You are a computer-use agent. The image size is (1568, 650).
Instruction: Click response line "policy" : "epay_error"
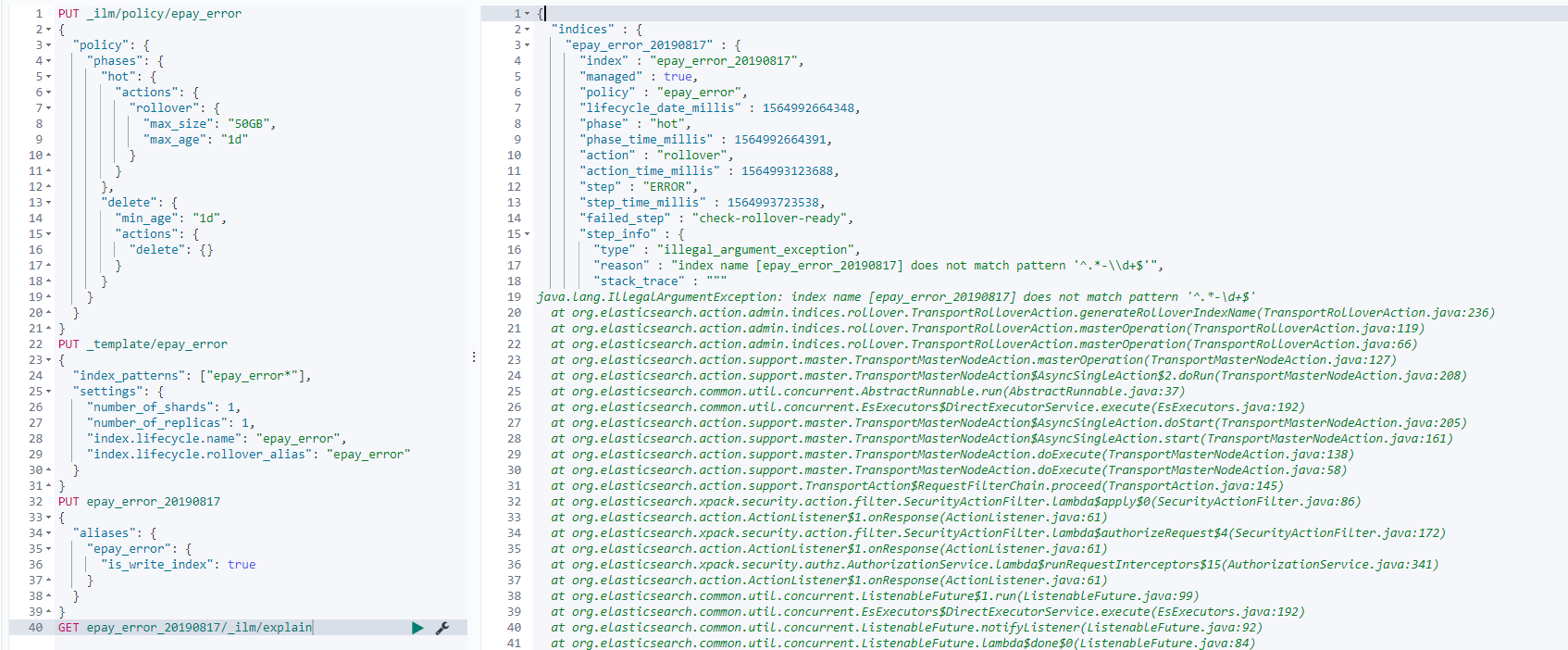(x=664, y=93)
